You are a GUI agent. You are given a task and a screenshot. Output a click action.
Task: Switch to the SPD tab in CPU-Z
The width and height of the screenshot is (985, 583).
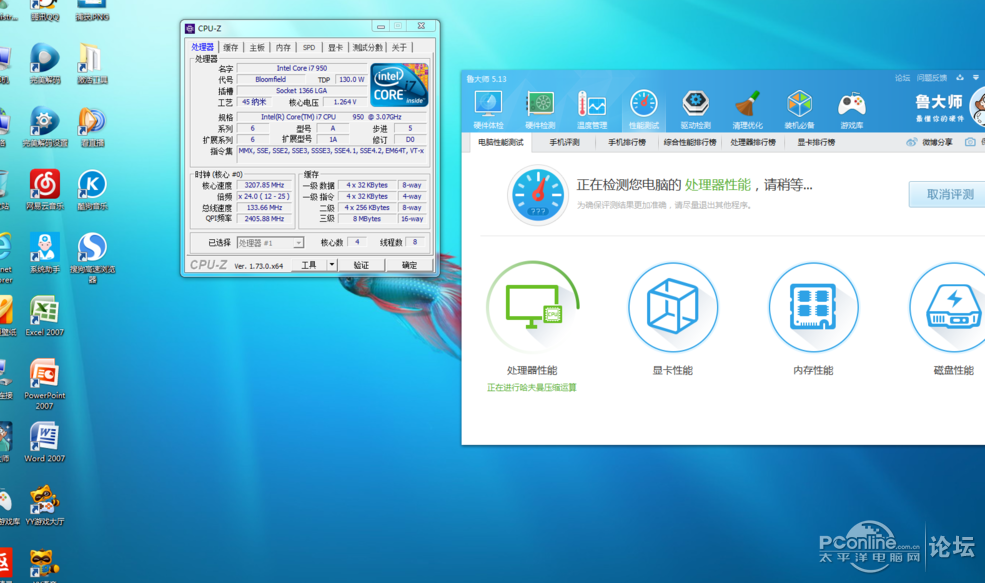click(309, 48)
